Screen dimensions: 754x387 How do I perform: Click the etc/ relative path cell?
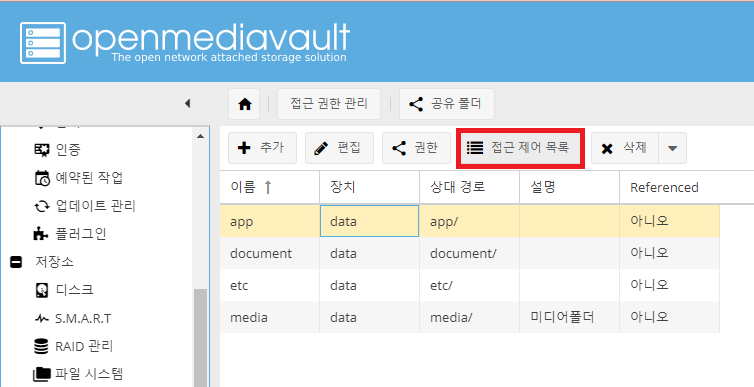coord(469,285)
